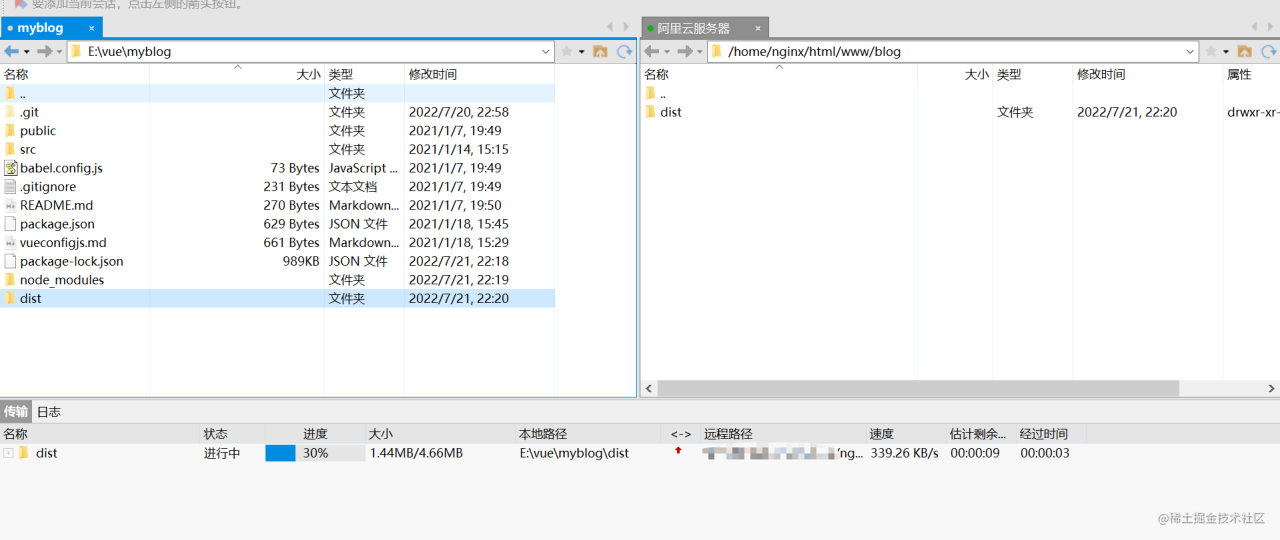Click the transfer speed 339.26 KB/s
Viewport: 1280px width, 540px height.
point(904,453)
